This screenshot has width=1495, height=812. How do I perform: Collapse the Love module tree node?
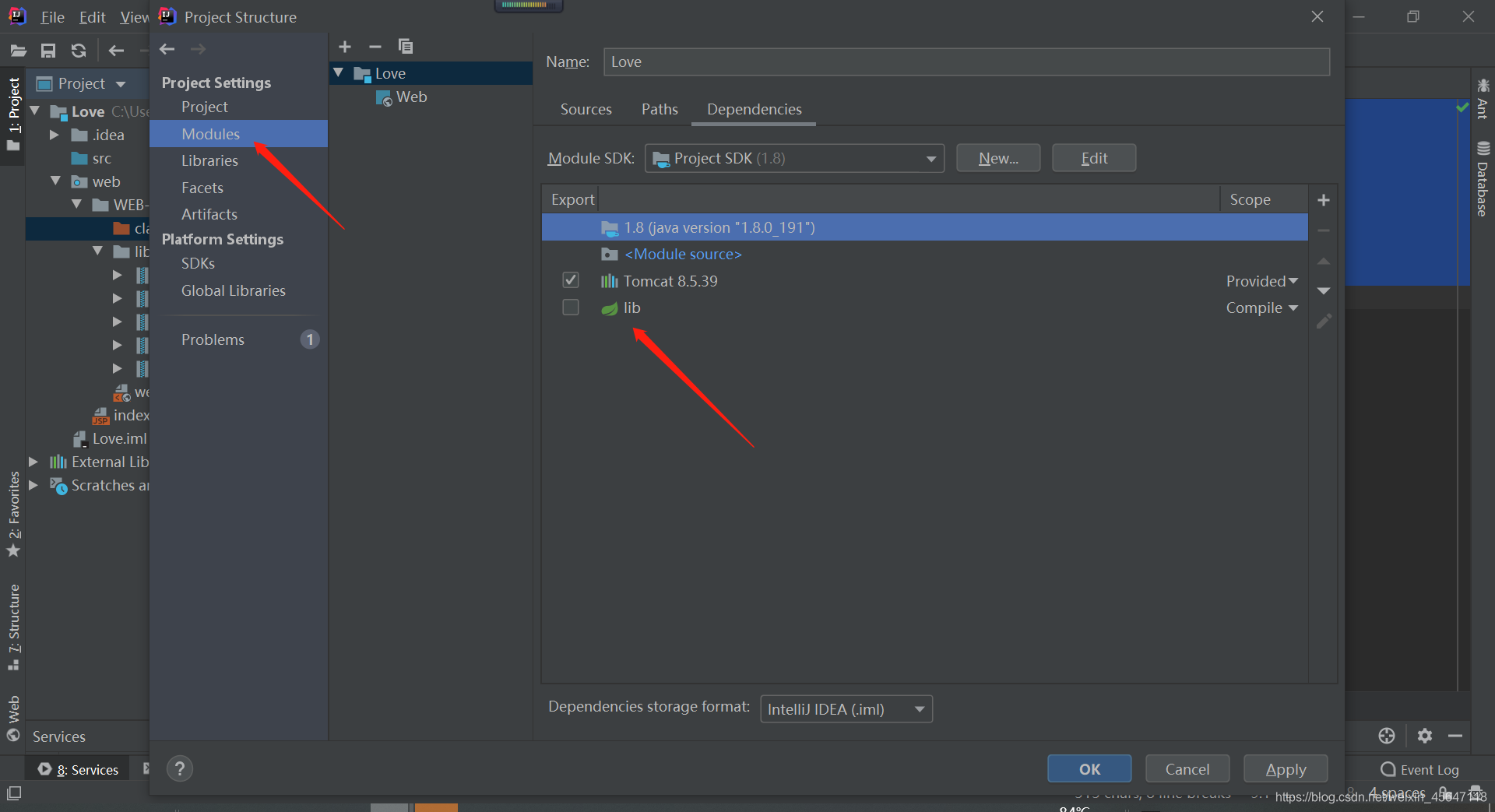click(x=339, y=72)
